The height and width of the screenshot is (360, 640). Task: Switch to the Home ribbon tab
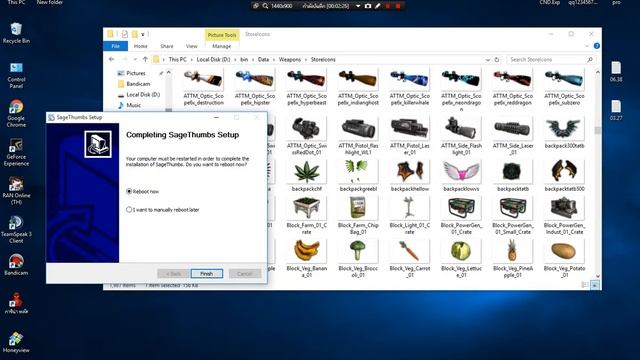(x=140, y=46)
